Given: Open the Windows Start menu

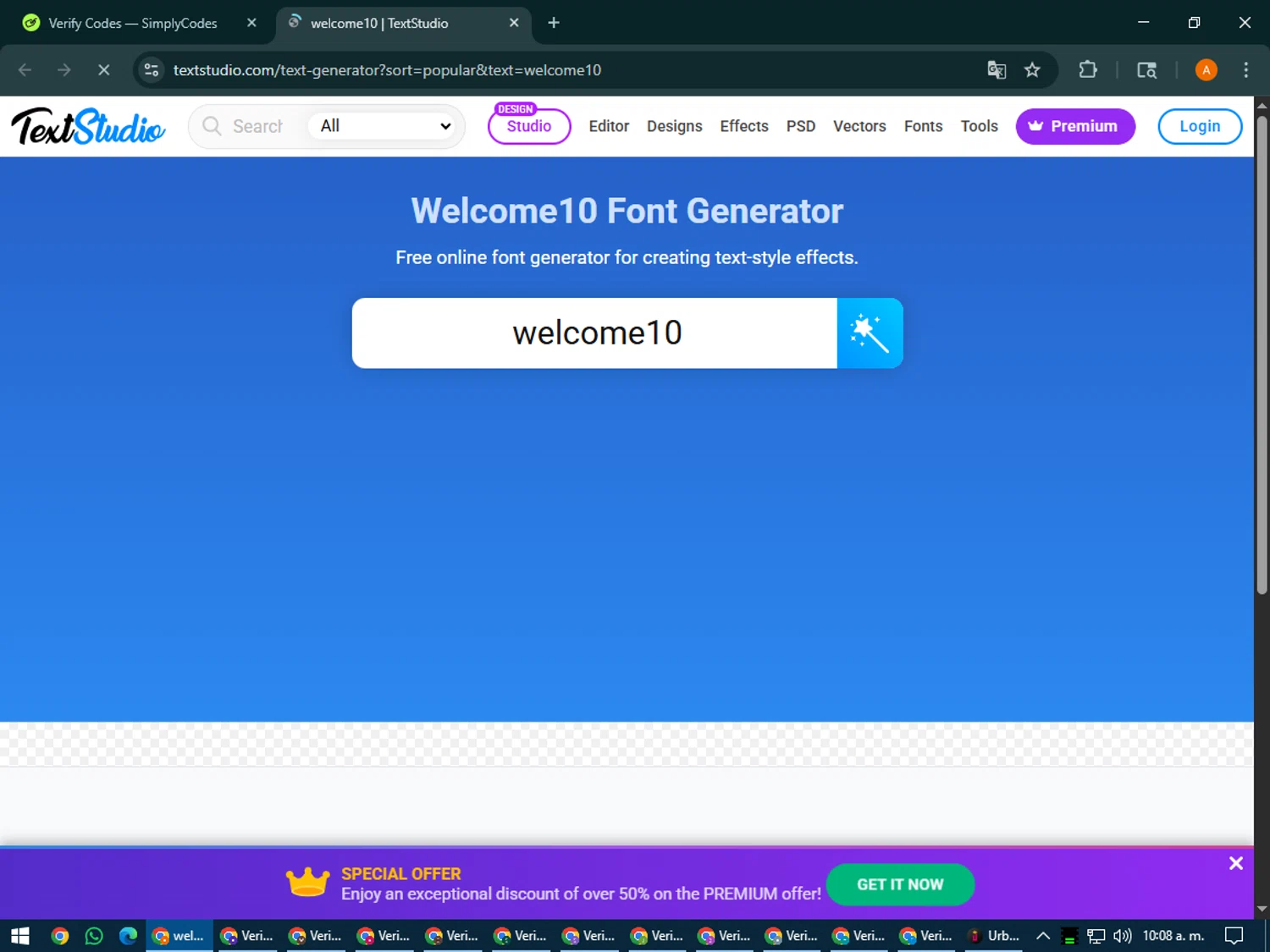Looking at the screenshot, I should click(20, 936).
